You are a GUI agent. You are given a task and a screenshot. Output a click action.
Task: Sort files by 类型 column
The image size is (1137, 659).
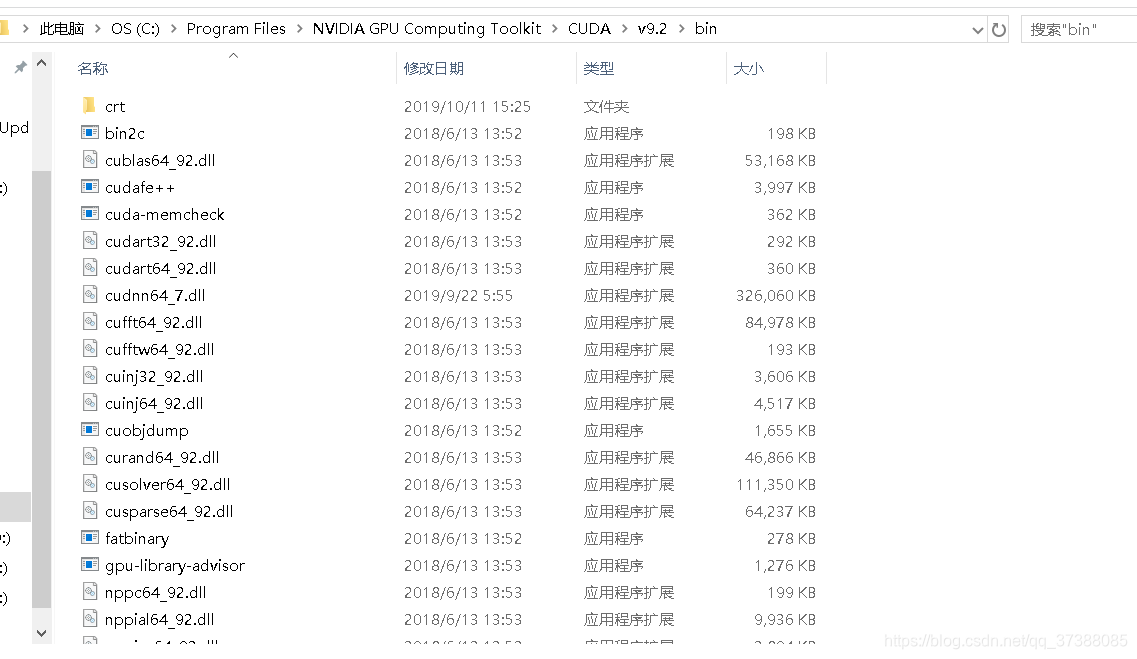(x=598, y=68)
